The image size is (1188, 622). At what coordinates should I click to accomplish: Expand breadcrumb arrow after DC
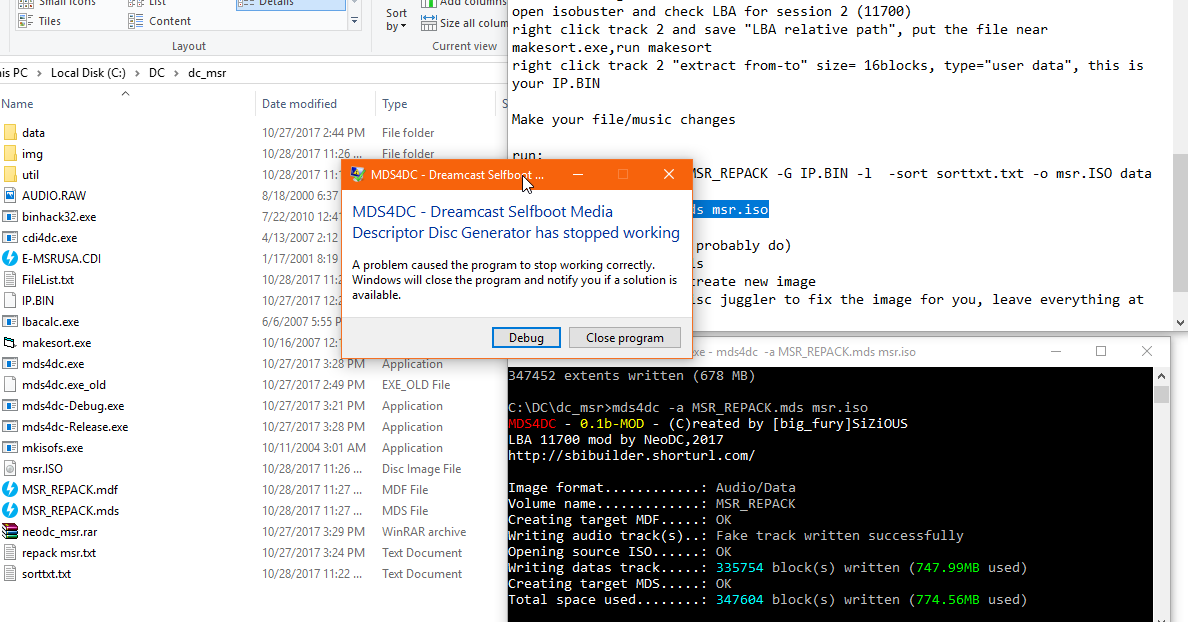176,73
